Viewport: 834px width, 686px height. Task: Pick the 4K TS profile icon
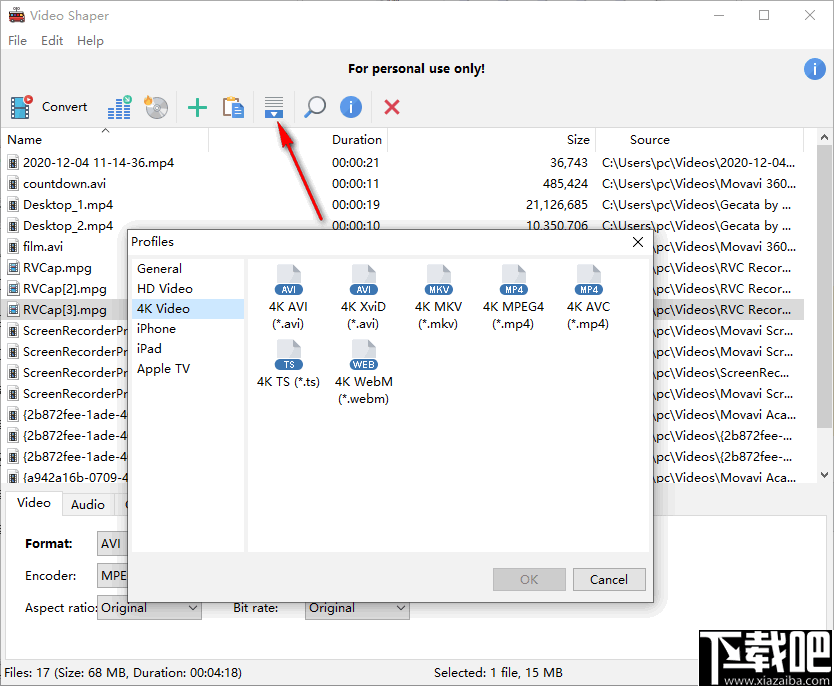coord(288,355)
